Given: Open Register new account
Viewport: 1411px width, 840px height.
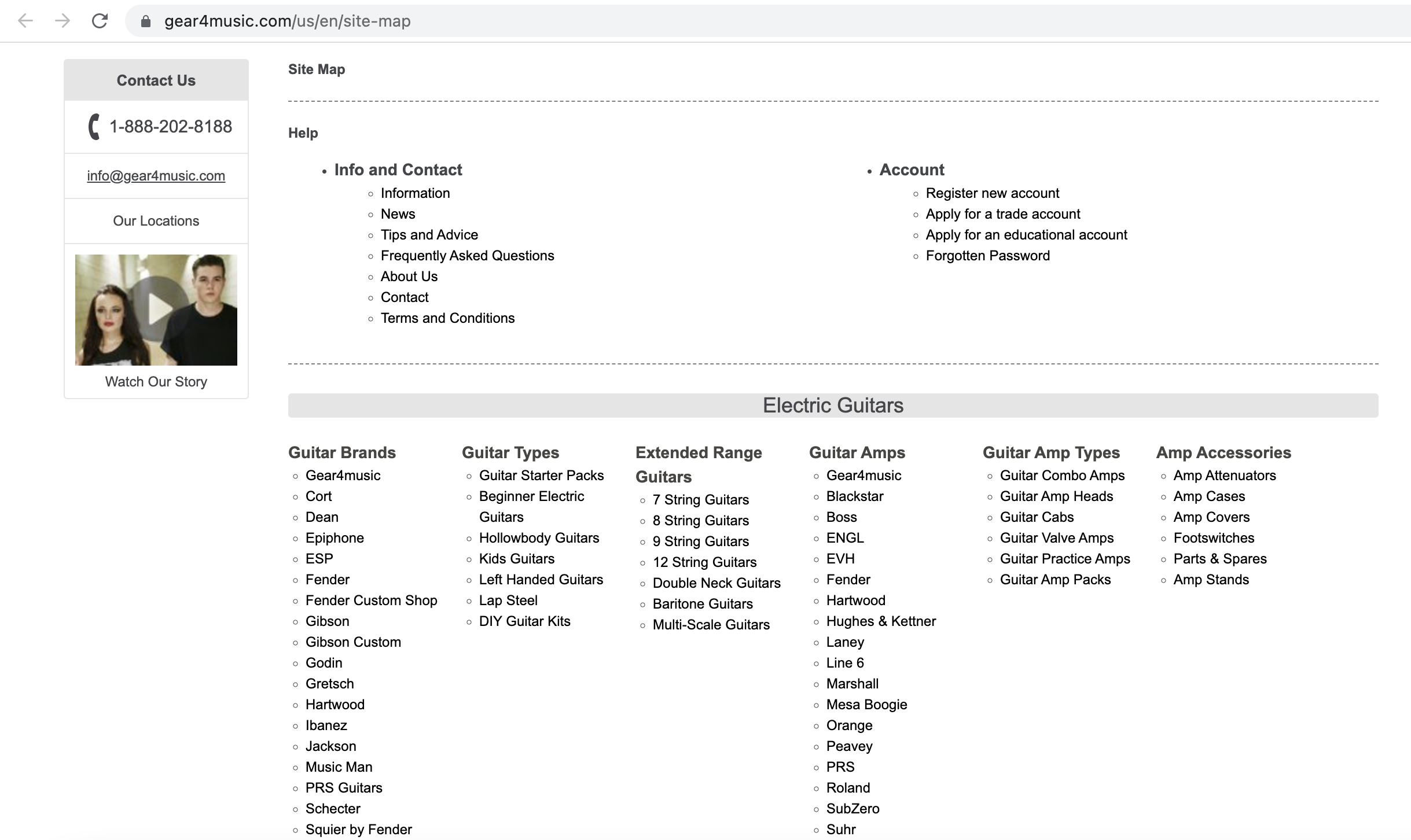Looking at the screenshot, I should (992, 193).
